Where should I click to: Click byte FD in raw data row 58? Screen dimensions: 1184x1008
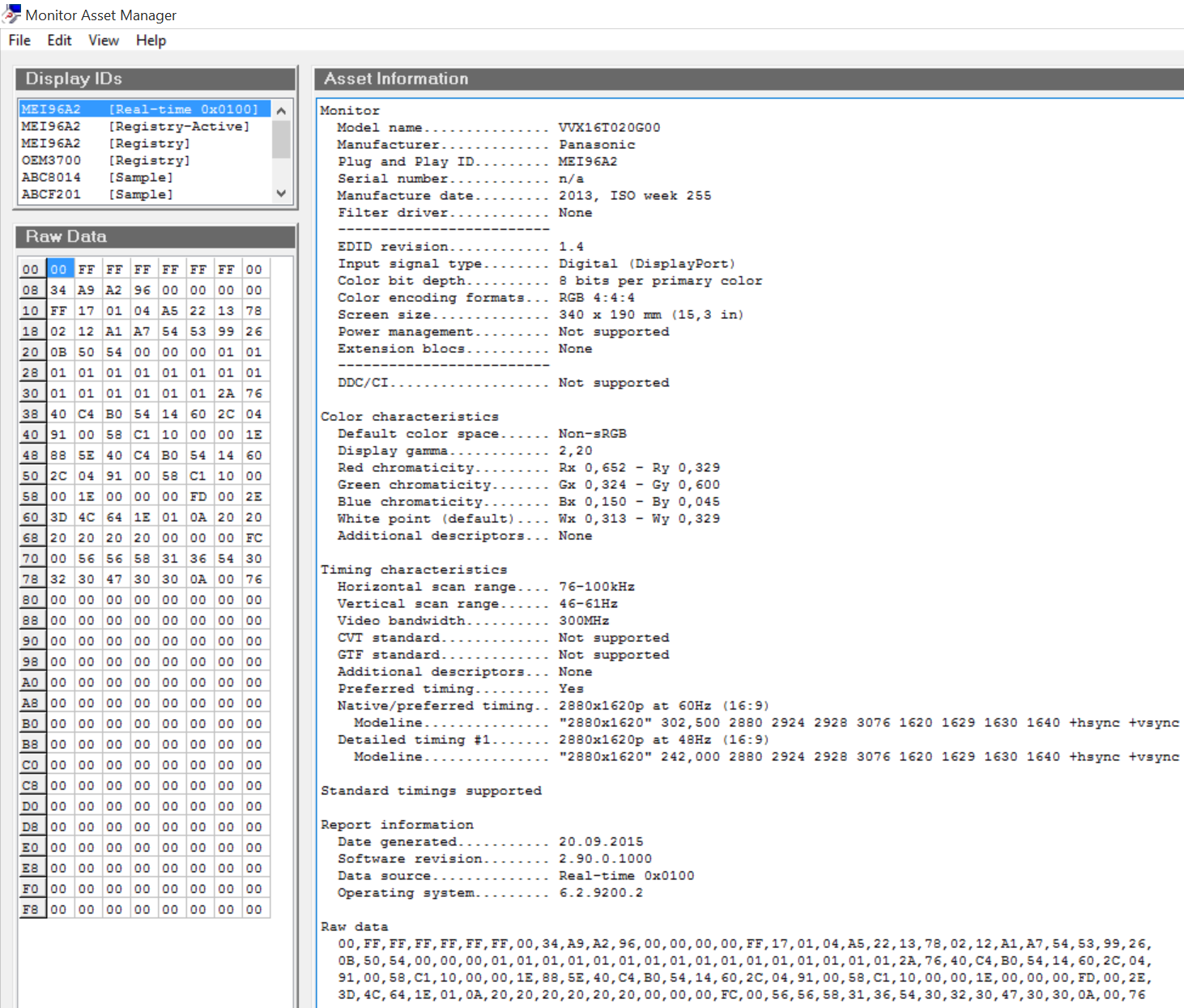(x=198, y=496)
